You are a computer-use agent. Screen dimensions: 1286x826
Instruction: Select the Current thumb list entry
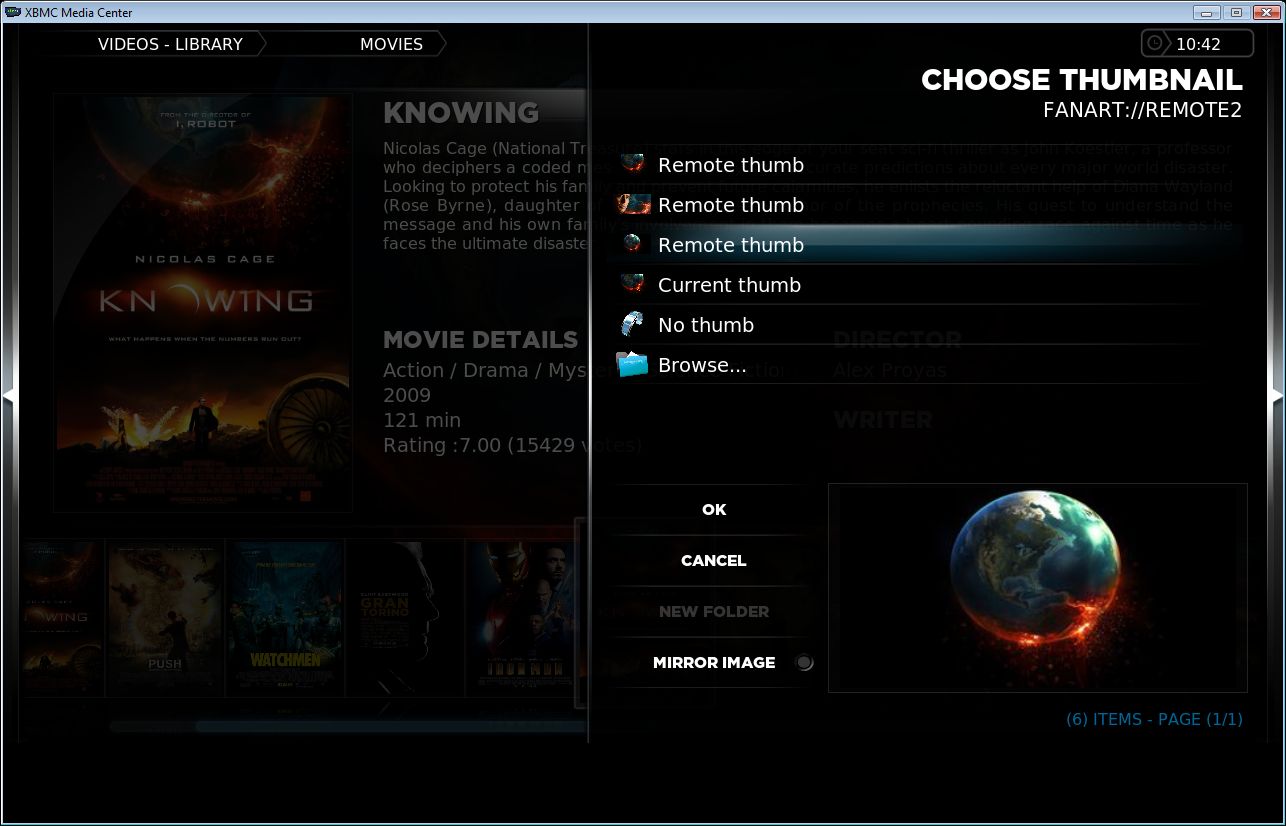(x=729, y=284)
